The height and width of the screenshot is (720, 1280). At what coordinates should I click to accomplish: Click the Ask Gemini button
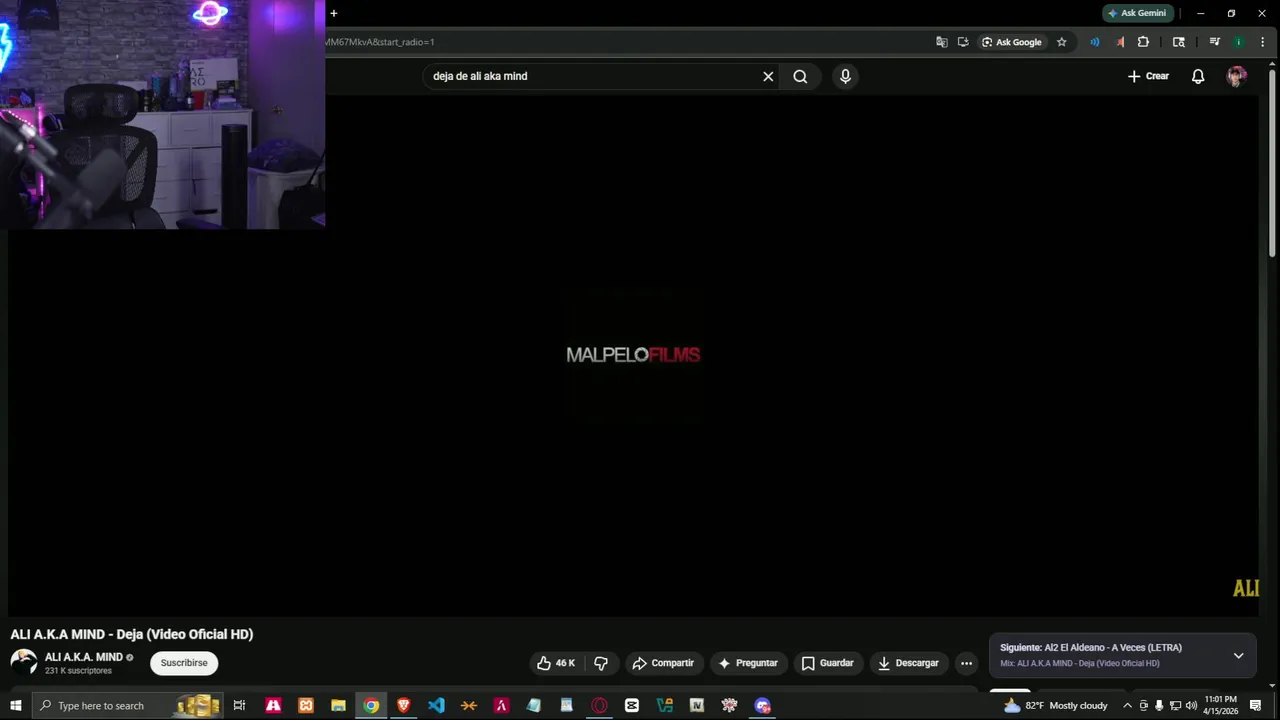[x=1137, y=13]
